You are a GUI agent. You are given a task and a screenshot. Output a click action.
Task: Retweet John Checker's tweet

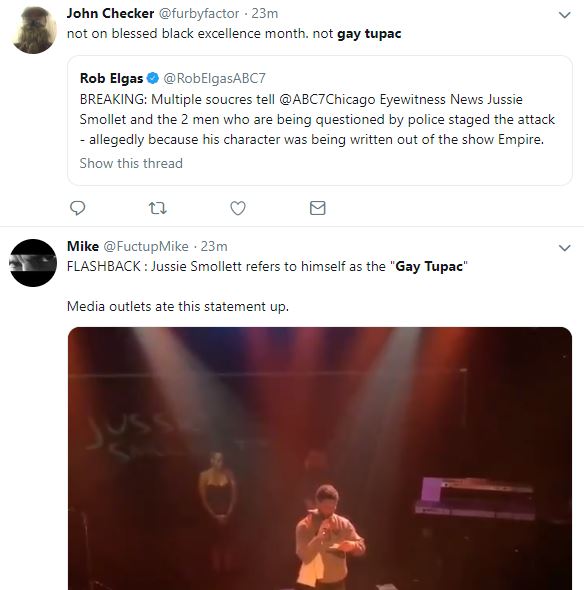coord(158,208)
